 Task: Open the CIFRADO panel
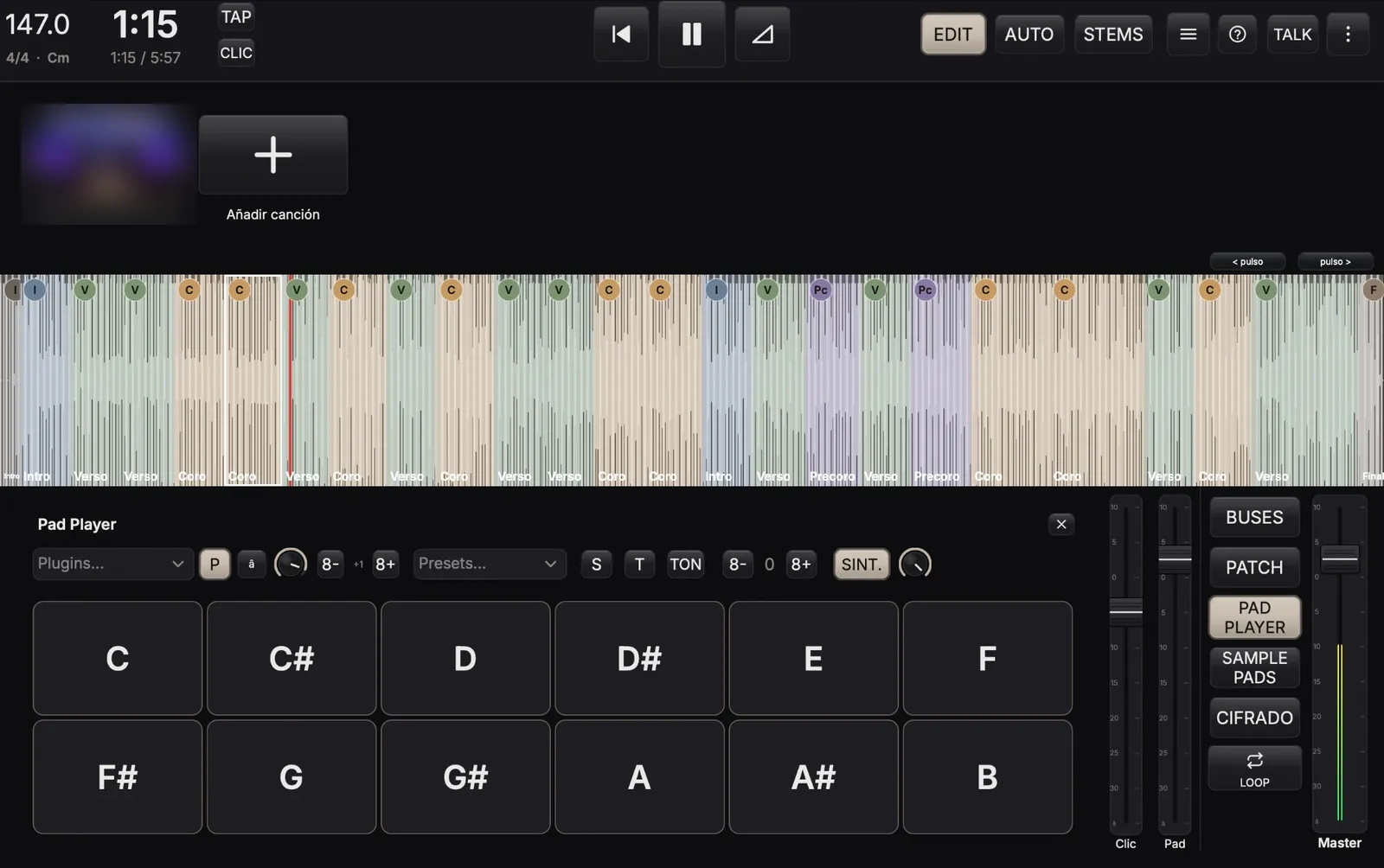[1254, 718]
